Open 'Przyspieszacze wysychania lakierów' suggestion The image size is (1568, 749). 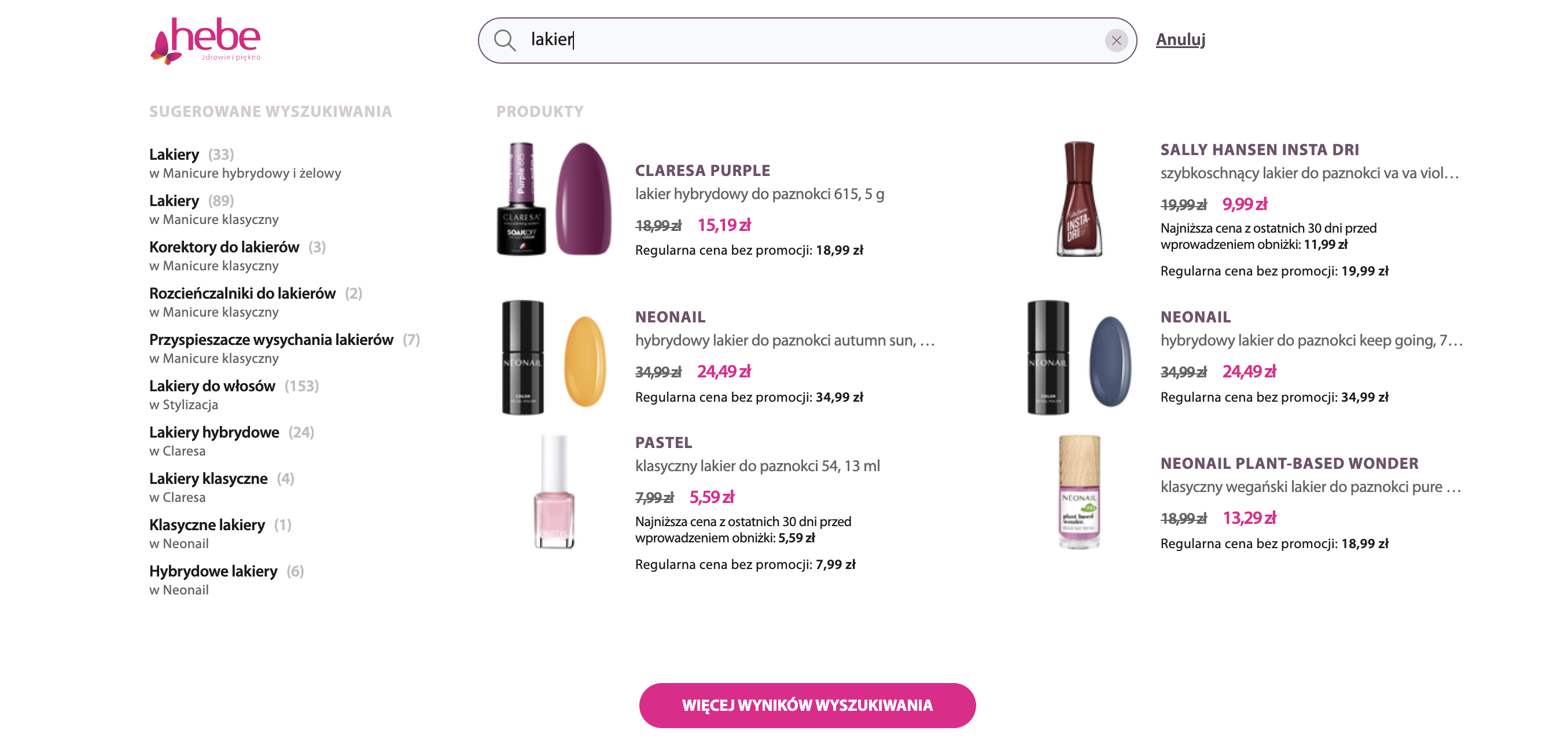(x=271, y=340)
